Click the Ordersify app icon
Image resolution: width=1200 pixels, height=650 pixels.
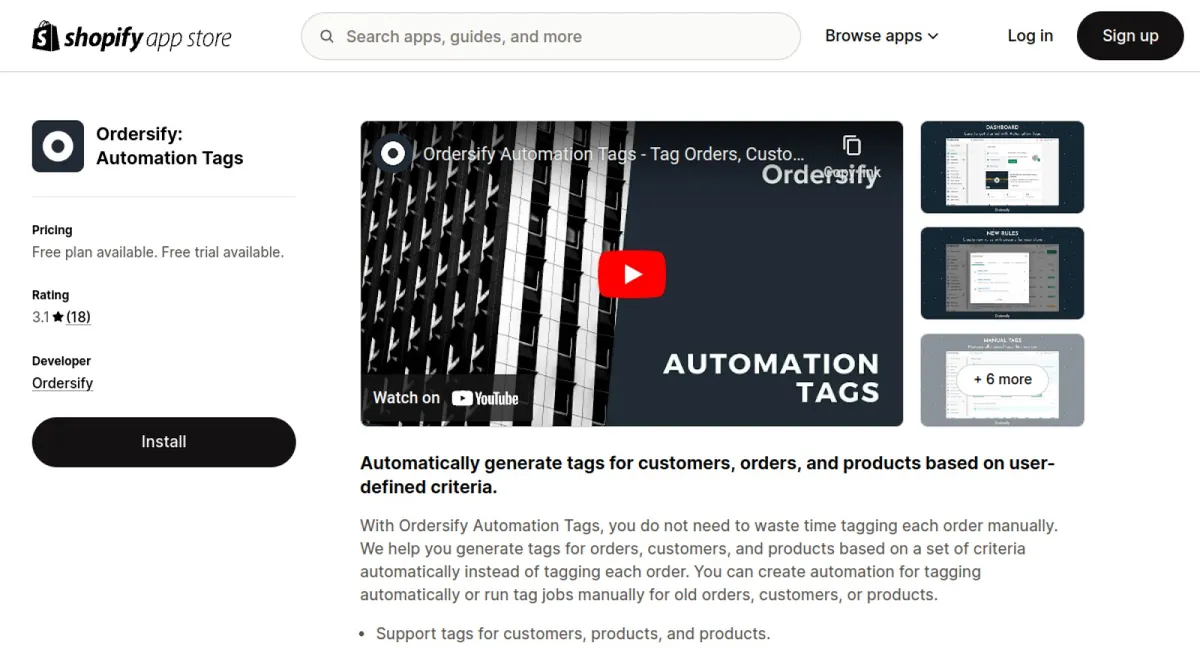coord(58,146)
